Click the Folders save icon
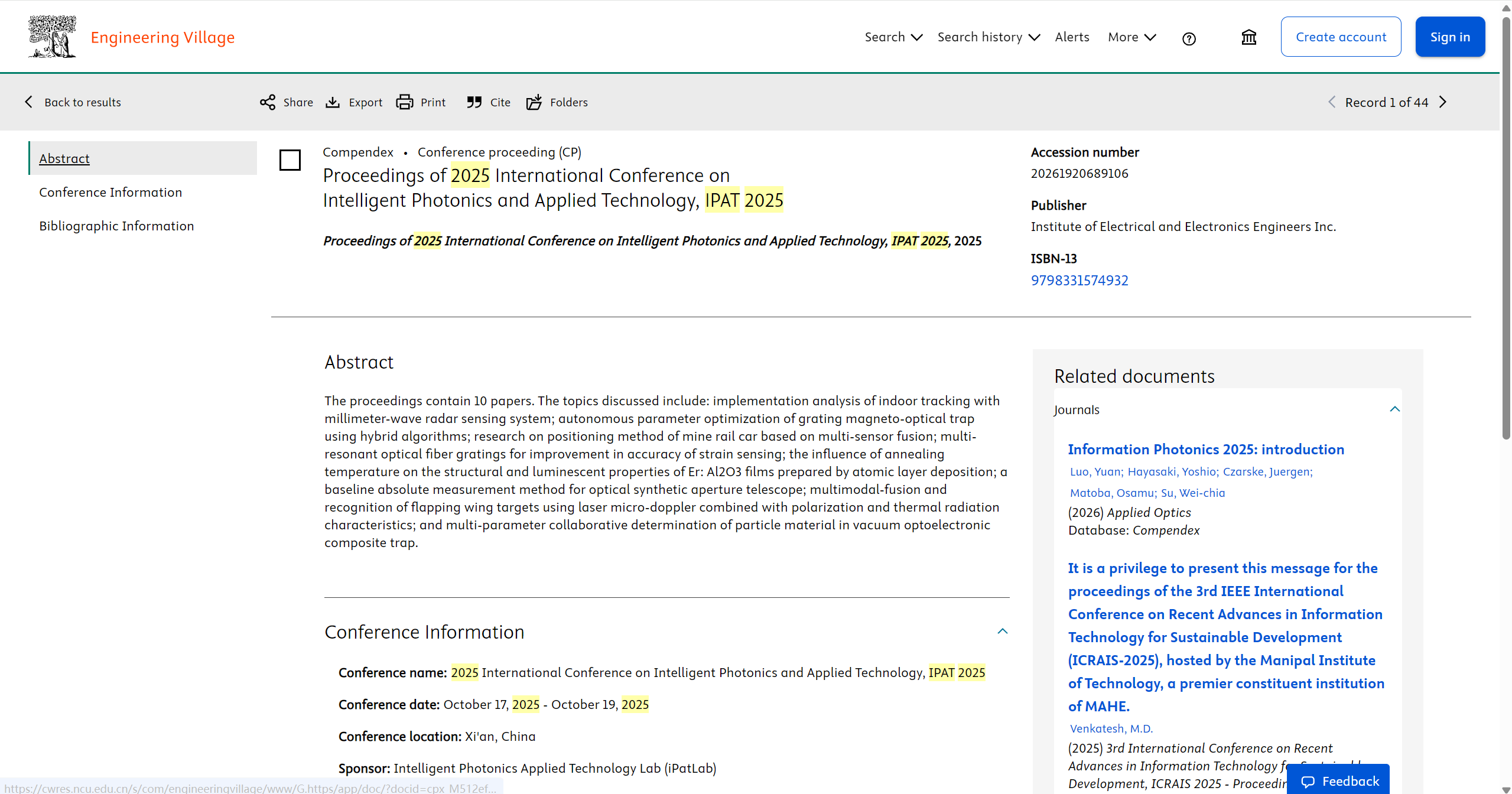 pos(534,102)
